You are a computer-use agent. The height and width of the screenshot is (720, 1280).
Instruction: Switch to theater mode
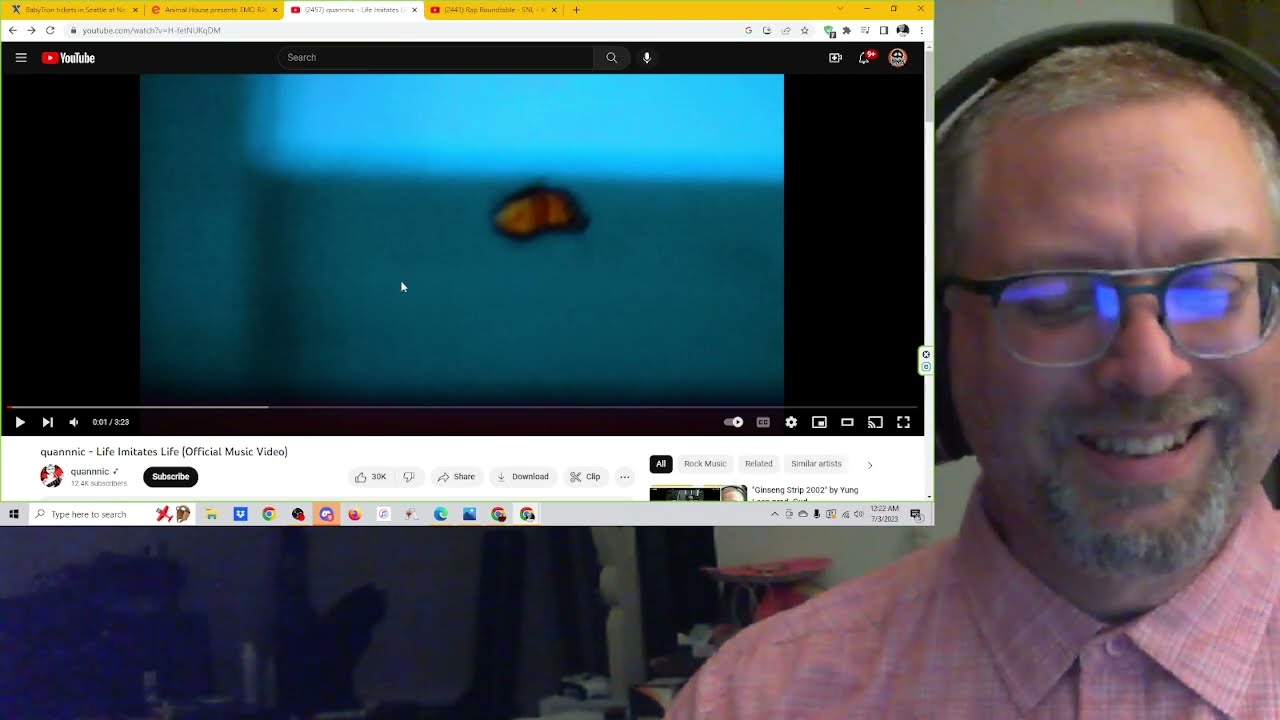[x=847, y=422]
